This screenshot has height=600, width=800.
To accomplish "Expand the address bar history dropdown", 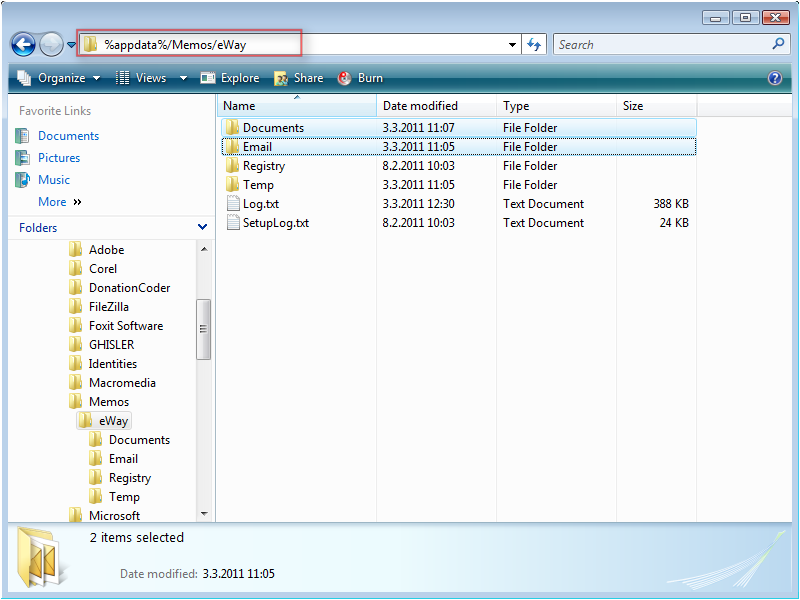I will tap(512, 45).
